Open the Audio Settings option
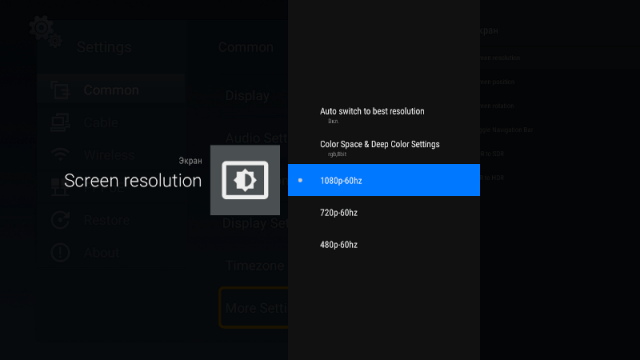This screenshot has width=640, height=360. pyautogui.click(x=256, y=138)
